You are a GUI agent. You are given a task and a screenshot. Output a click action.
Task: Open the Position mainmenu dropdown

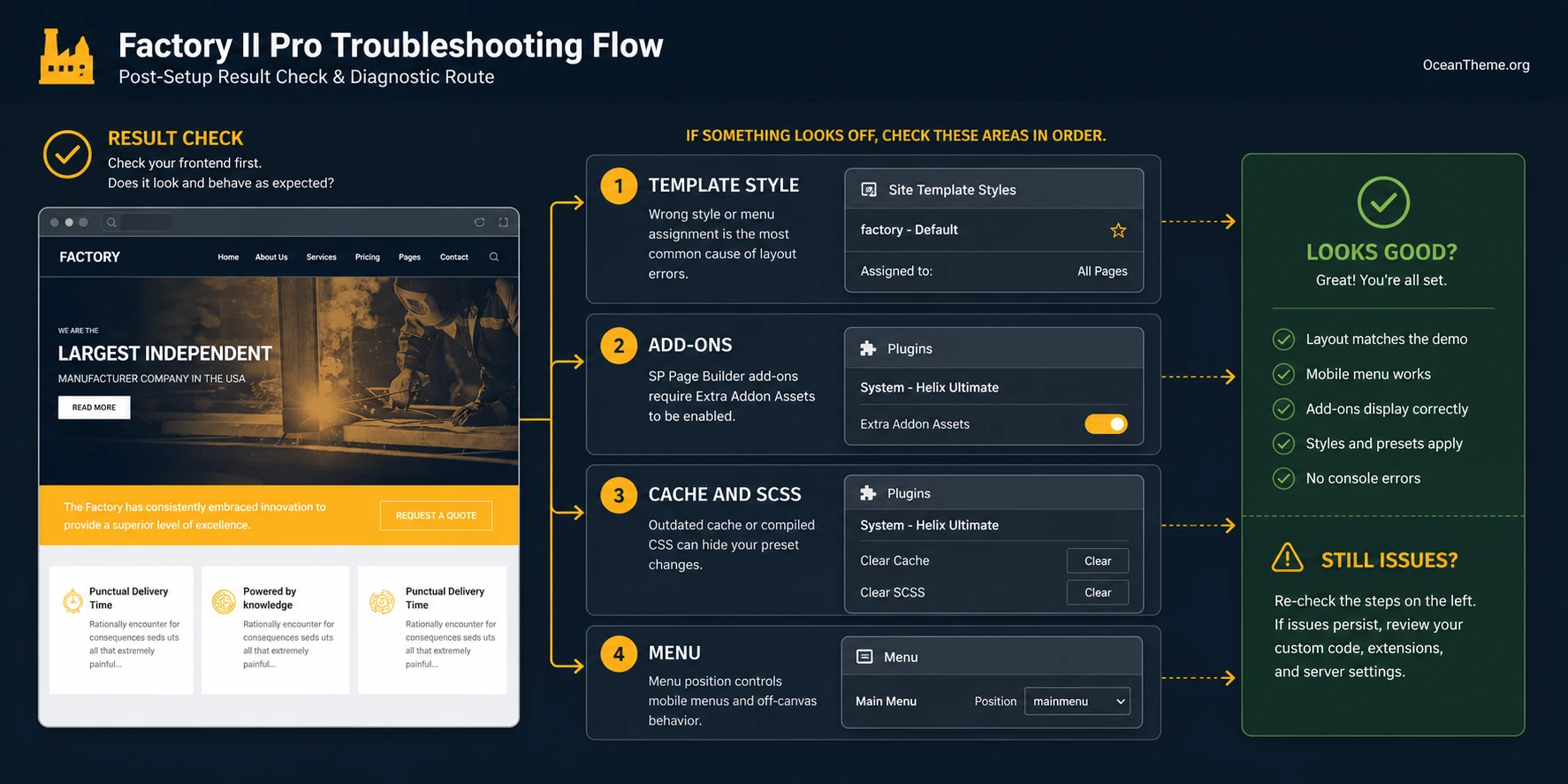pyautogui.click(x=1077, y=701)
